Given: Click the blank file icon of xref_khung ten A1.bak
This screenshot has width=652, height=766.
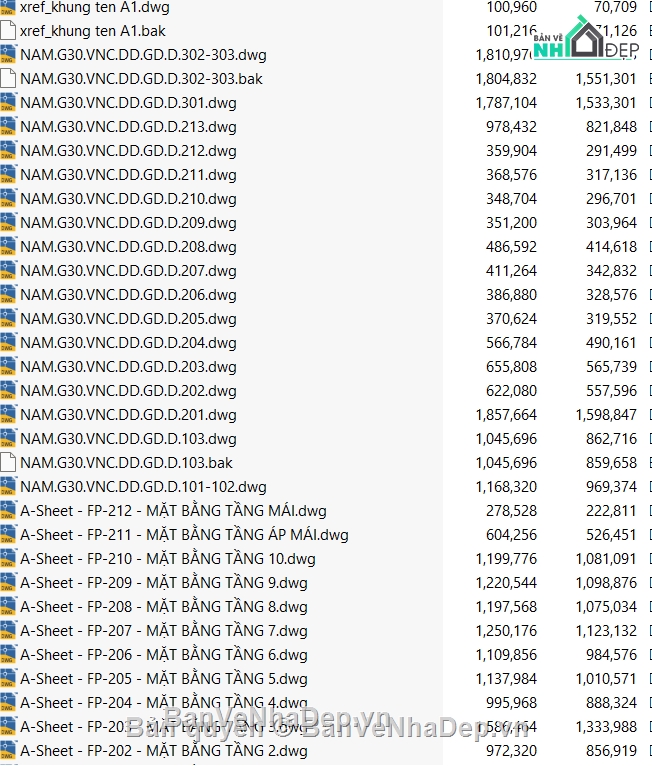Looking at the screenshot, I should click(x=8, y=30).
